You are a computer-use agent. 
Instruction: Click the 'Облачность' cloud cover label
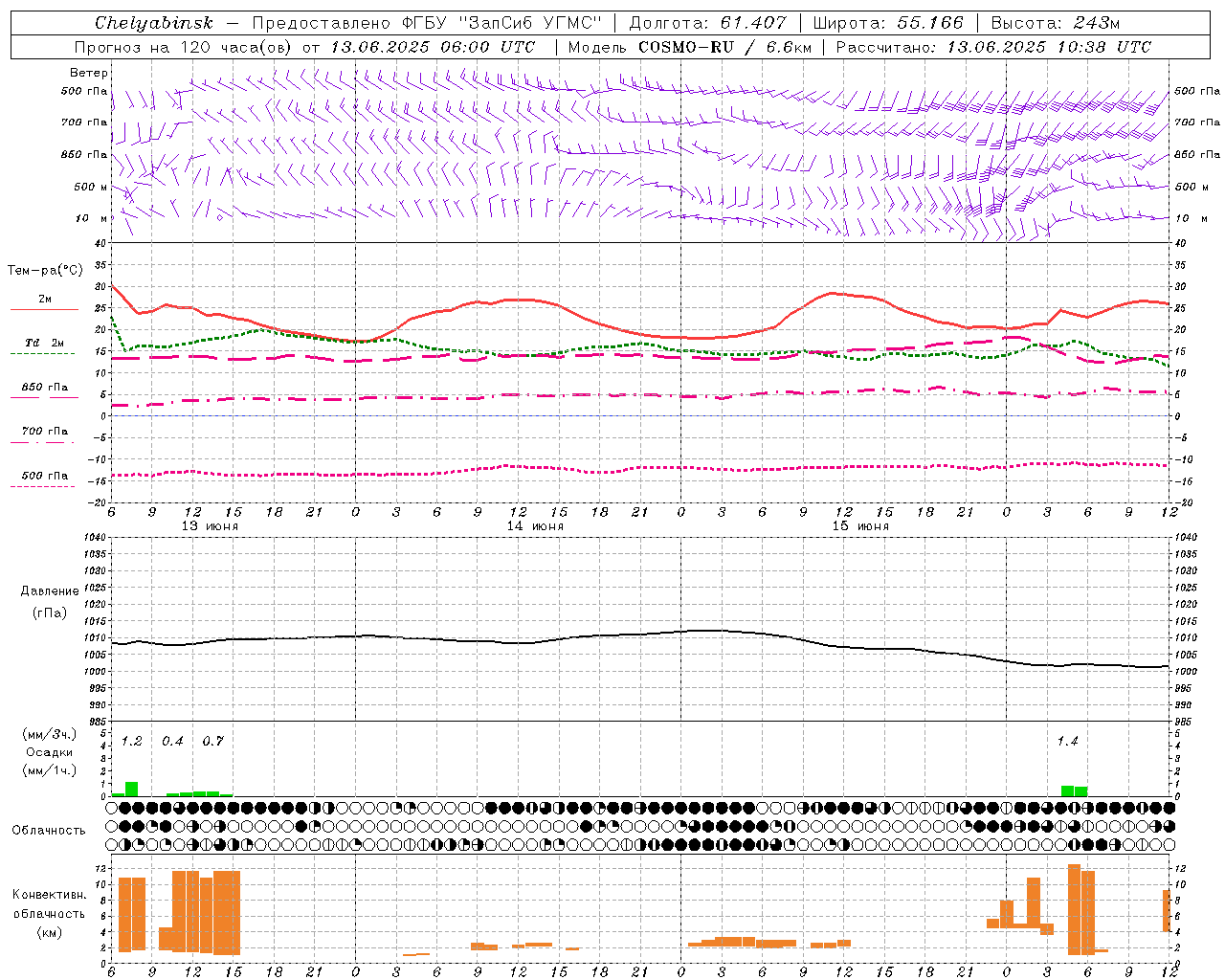pos(49,830)
